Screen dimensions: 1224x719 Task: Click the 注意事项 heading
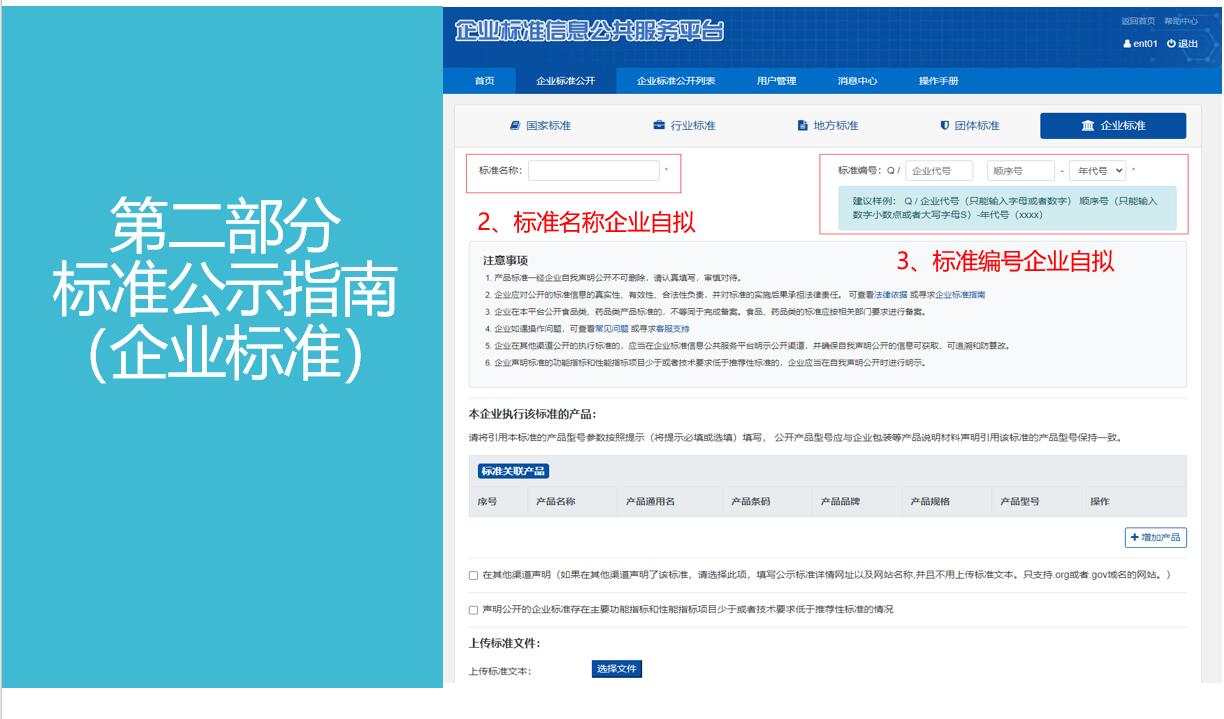coord(506,261)
